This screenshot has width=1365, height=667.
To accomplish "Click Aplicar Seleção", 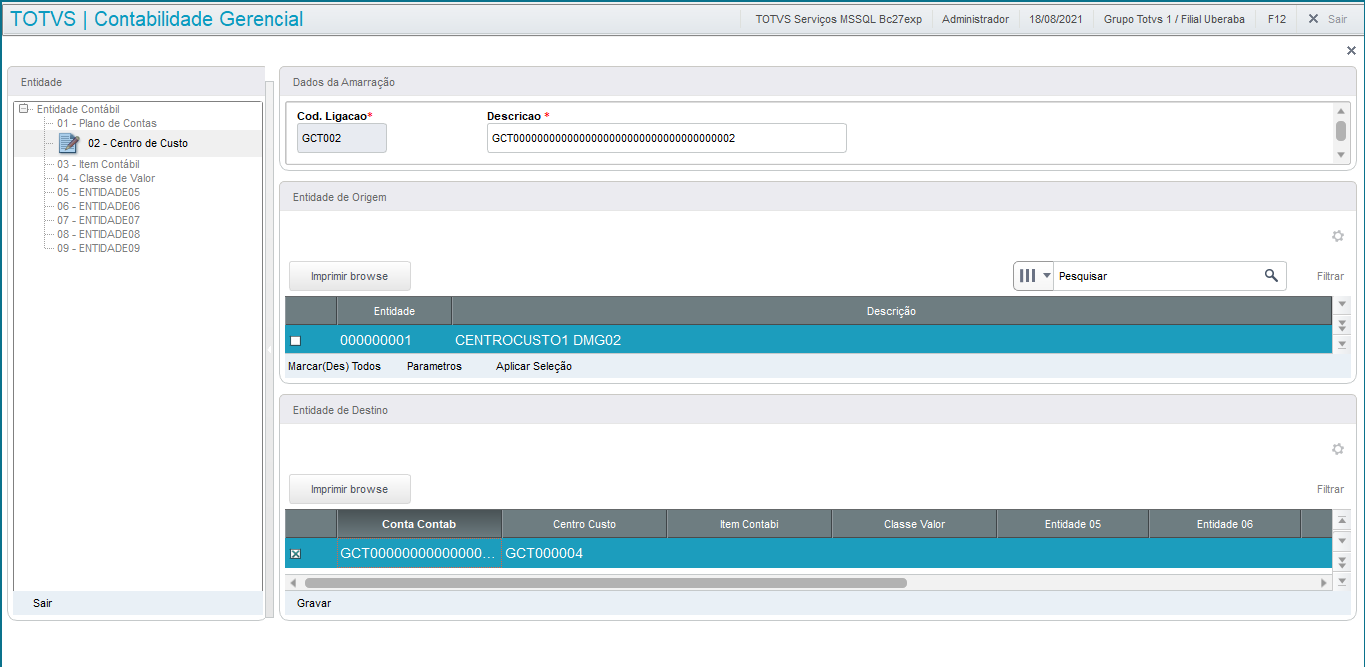I will (x=534, y=366).
